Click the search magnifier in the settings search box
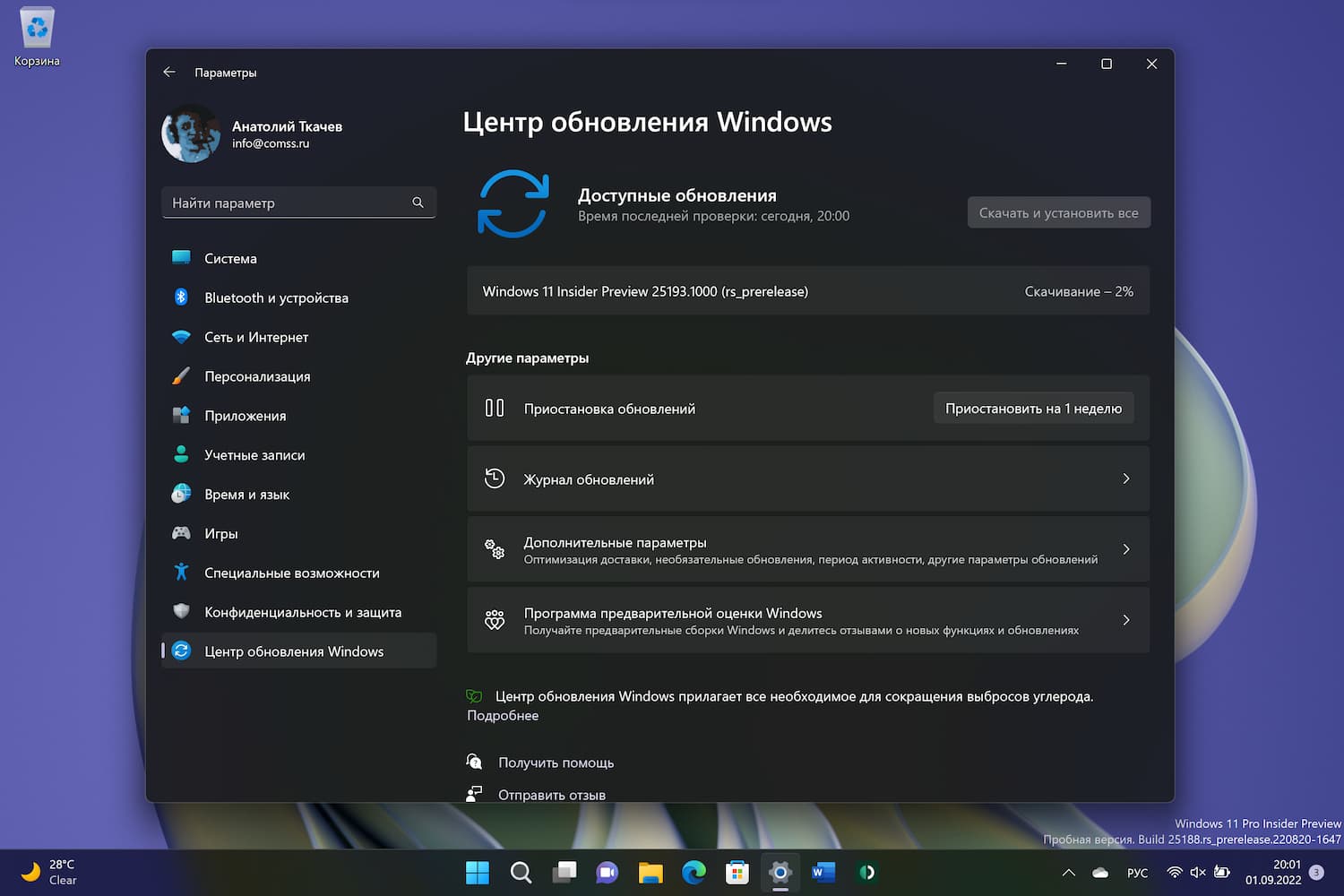The image size is (1344, 896). [x=418, y=202]
